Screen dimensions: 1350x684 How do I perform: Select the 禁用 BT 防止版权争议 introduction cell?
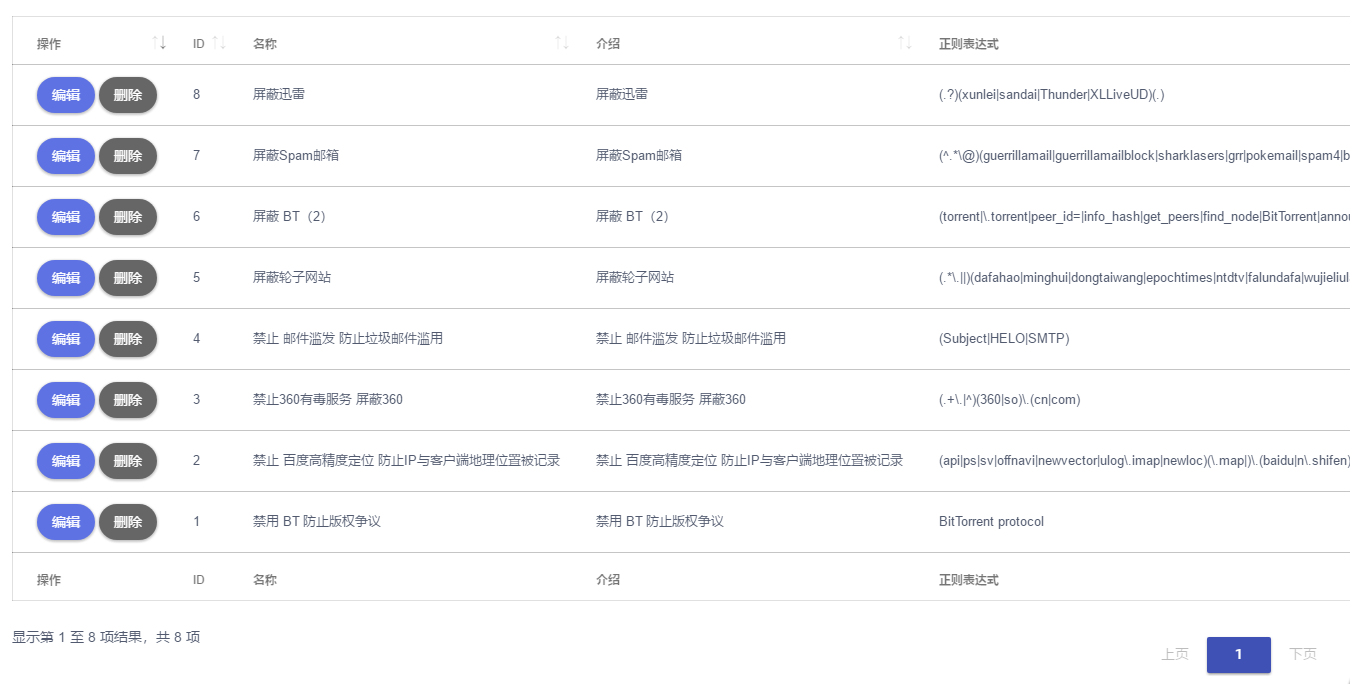[660, 521]
